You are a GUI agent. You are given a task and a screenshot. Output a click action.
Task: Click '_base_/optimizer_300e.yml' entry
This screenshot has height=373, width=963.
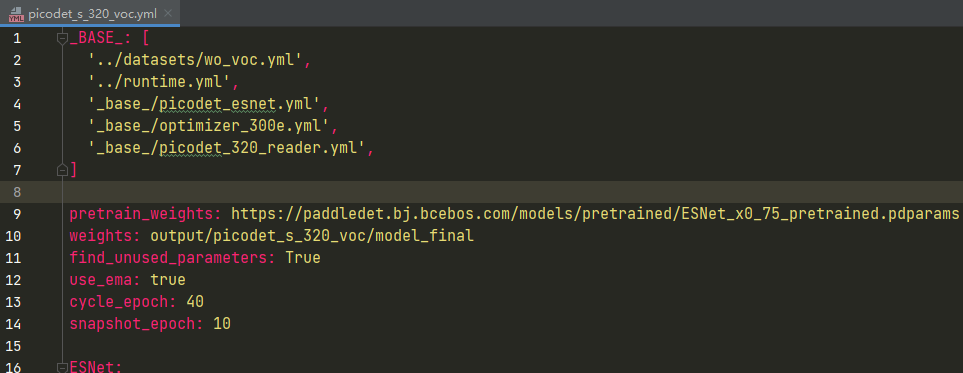(209, 126)
